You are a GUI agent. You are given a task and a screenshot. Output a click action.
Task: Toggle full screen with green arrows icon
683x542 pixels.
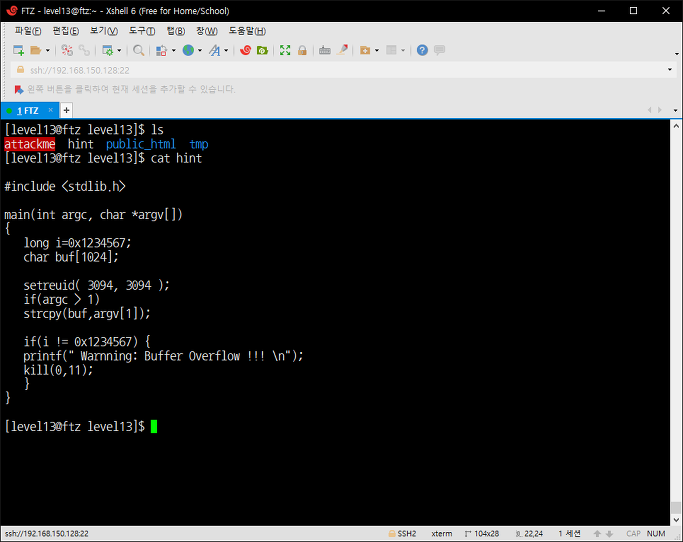(x=285, y=51)
